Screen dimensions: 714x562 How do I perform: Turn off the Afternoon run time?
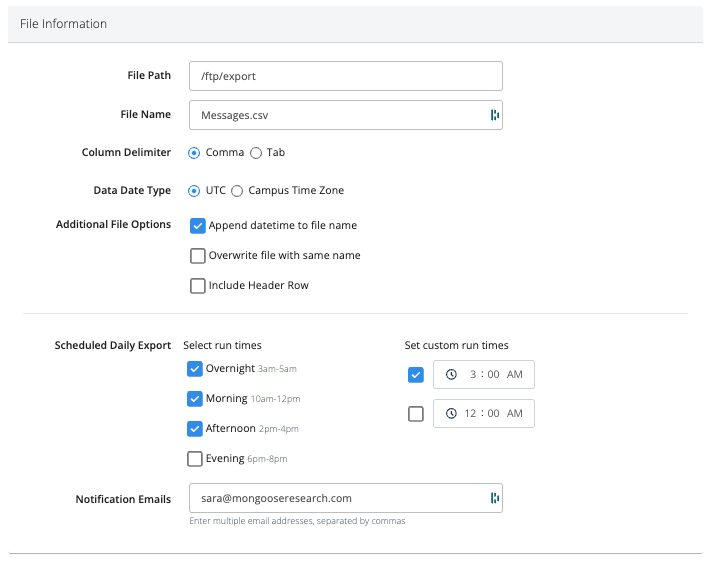coord(195,429)
